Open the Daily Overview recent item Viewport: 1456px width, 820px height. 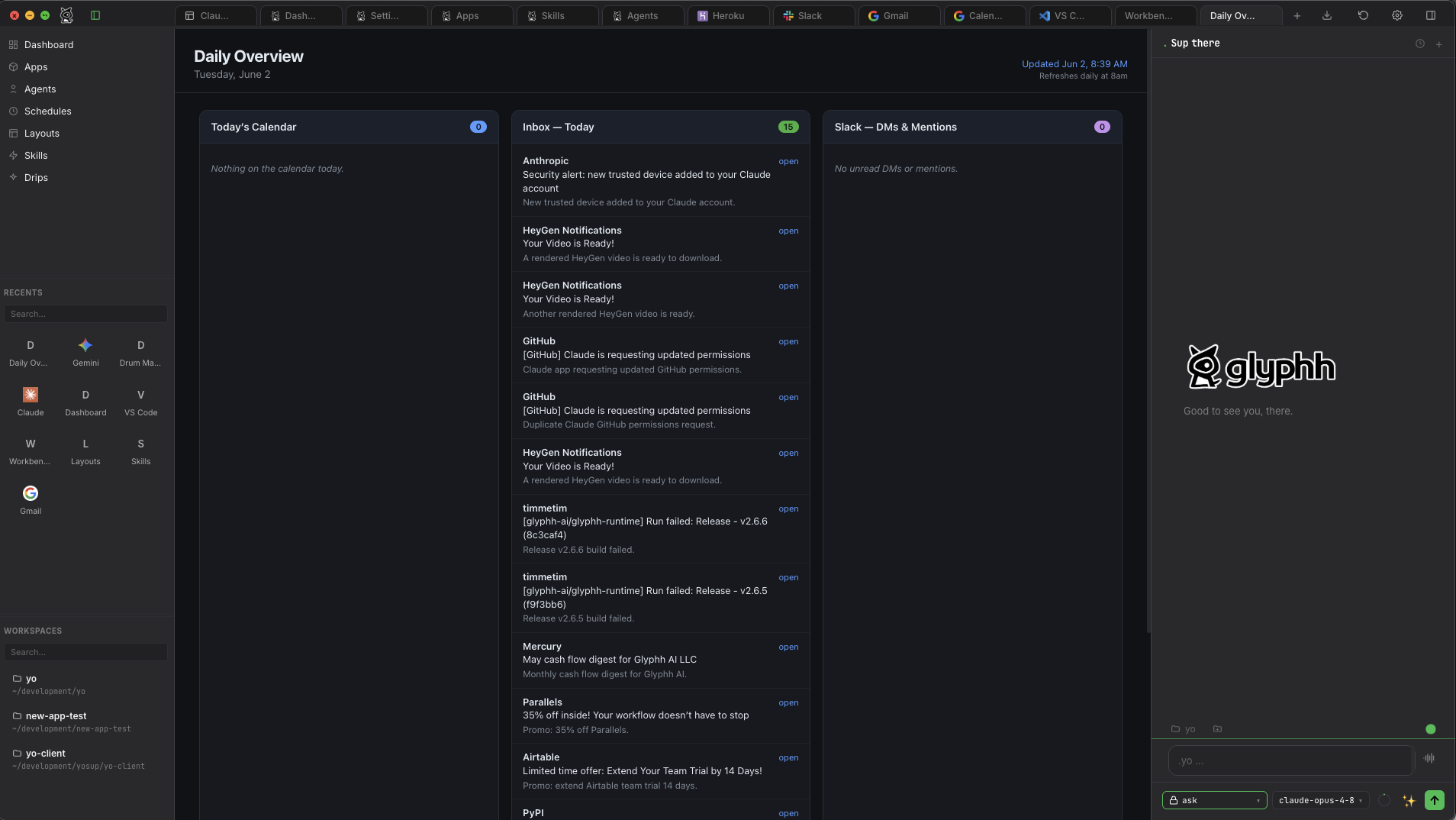tap(31, 352)
